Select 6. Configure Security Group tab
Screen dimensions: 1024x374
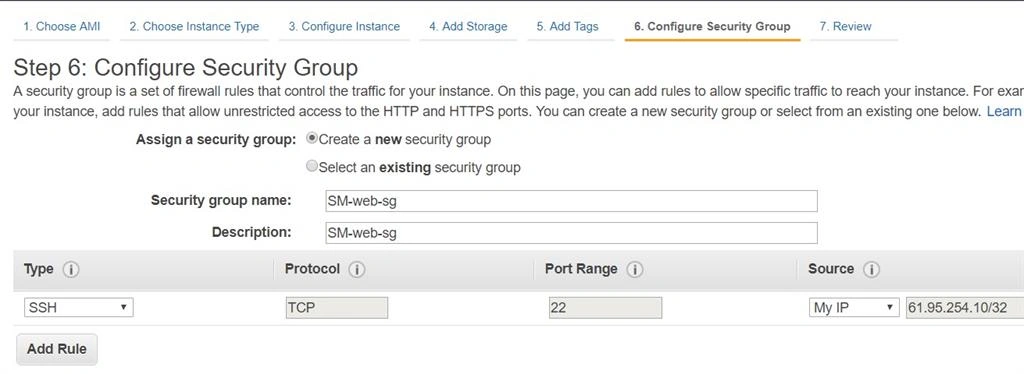tap(712, 27)
